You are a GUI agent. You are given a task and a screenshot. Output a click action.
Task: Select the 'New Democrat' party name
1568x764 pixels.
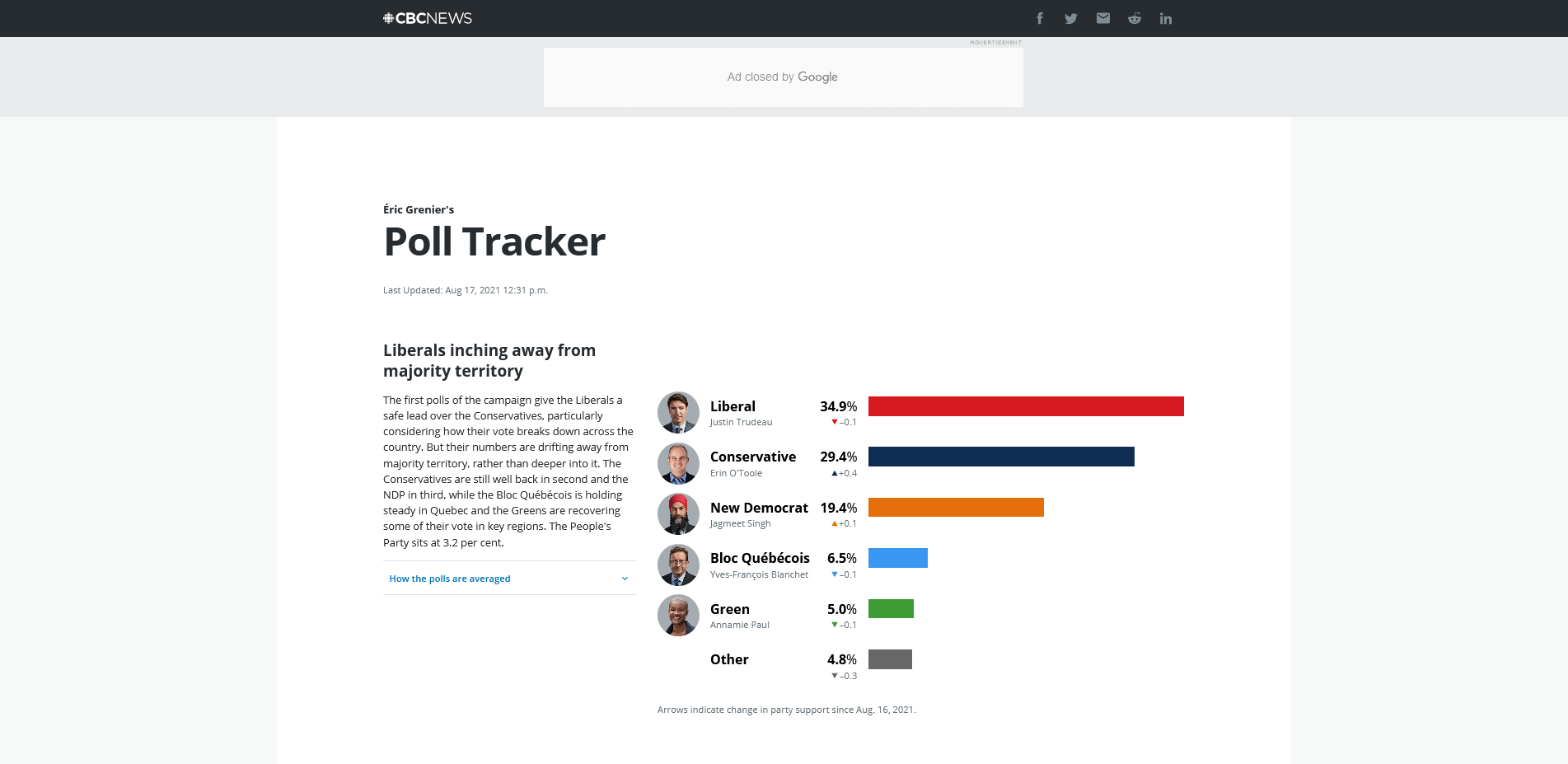click(759, 508)
